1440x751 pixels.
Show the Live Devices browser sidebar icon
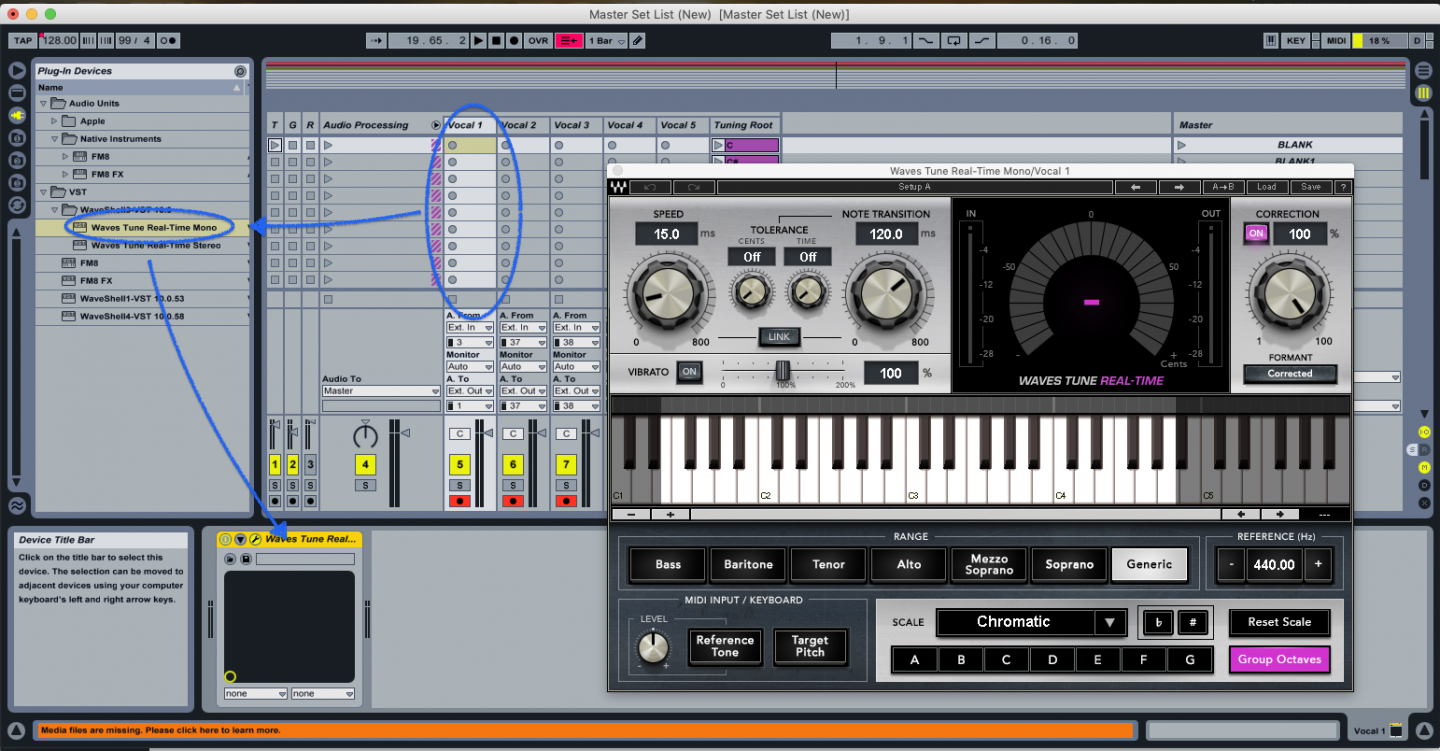click(x=16, y=93)
